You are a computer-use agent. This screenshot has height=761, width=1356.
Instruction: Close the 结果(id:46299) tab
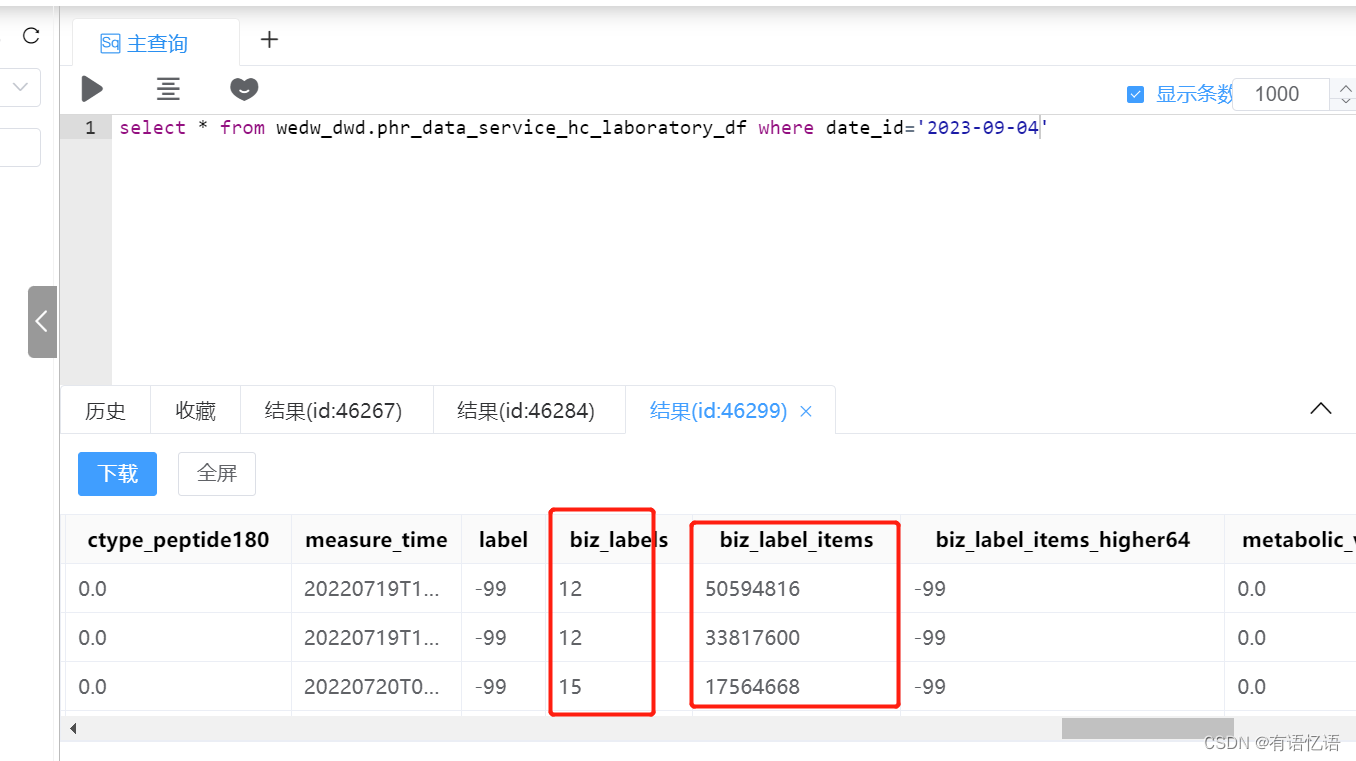806,411
